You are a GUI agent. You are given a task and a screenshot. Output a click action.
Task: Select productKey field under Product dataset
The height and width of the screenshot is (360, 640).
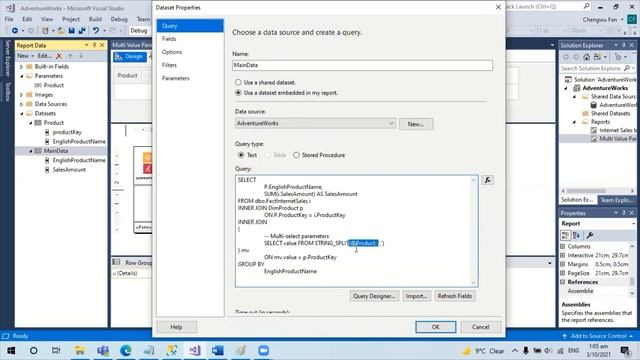click(67, 132)
